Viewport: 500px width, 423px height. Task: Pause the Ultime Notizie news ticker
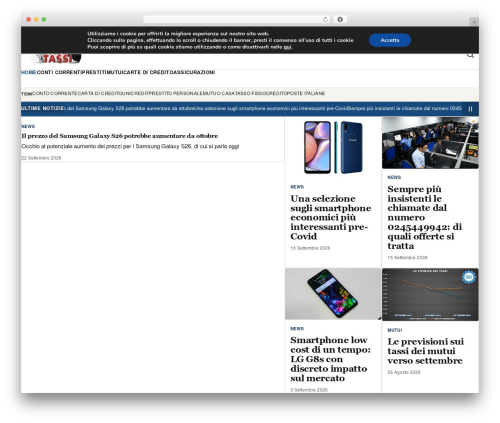pos(470,109)
